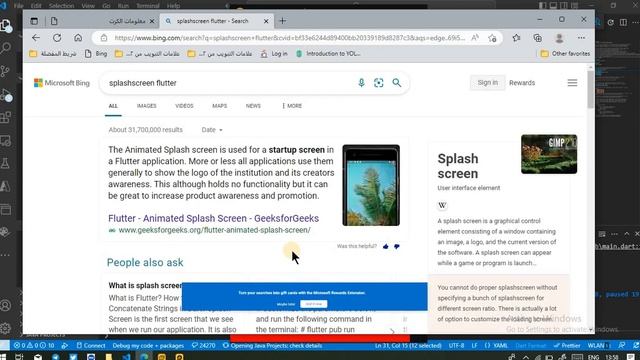This screenshot has height=360, width=640.
Task: Open visual search camera icon
Action: click(379, 83)
